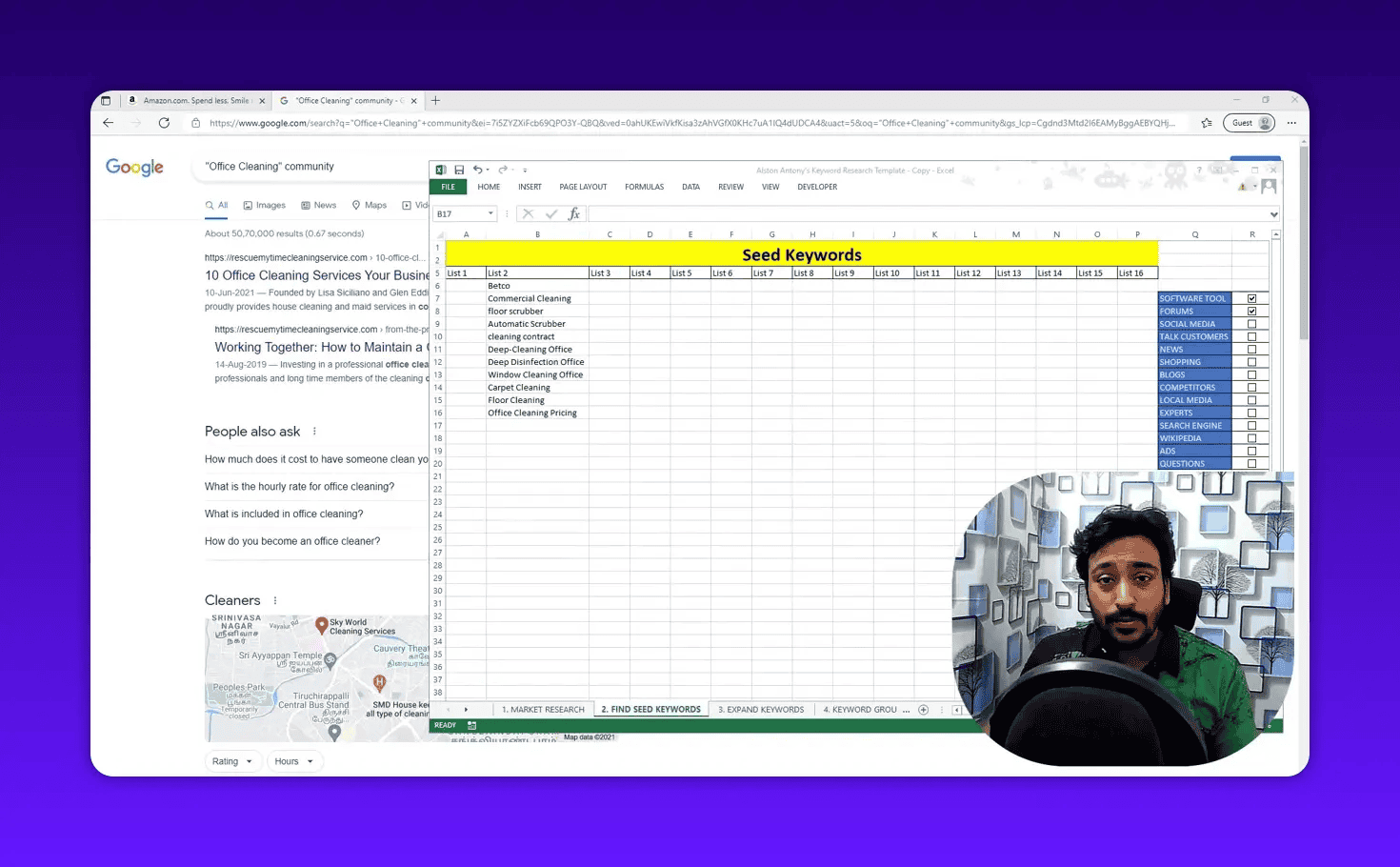Expand the Hours filter dropdown
Screen dimensions: 1400x867
294,760
